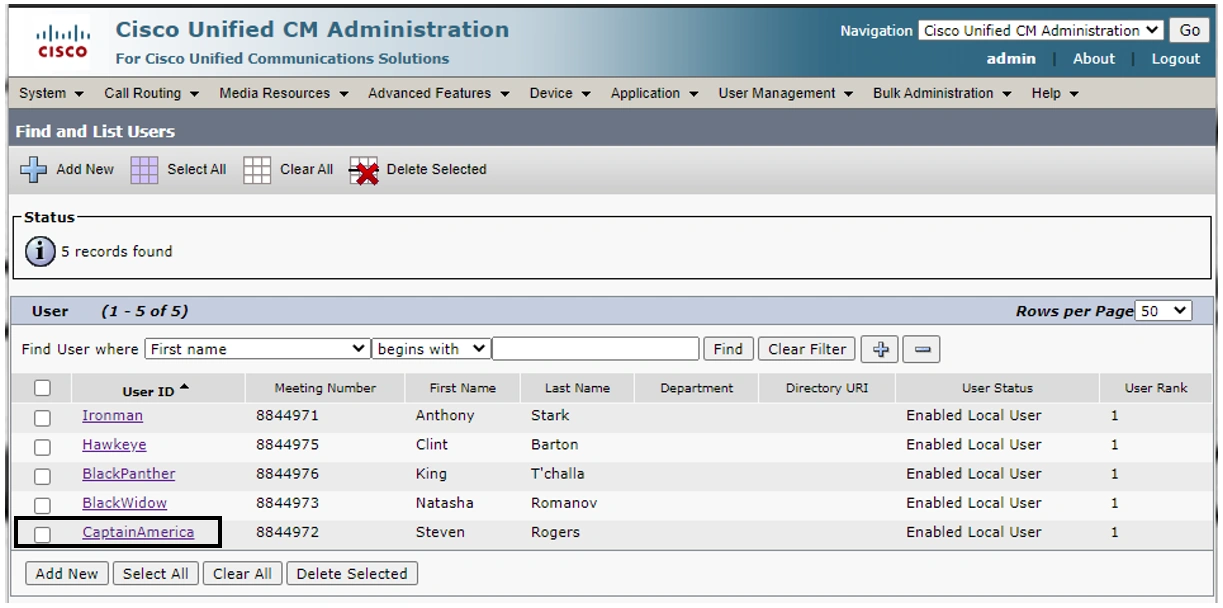The height and width of the screenshot is (608, 1223).
Task: Remove a search filter row with minus button
Action: coord(922,349)
